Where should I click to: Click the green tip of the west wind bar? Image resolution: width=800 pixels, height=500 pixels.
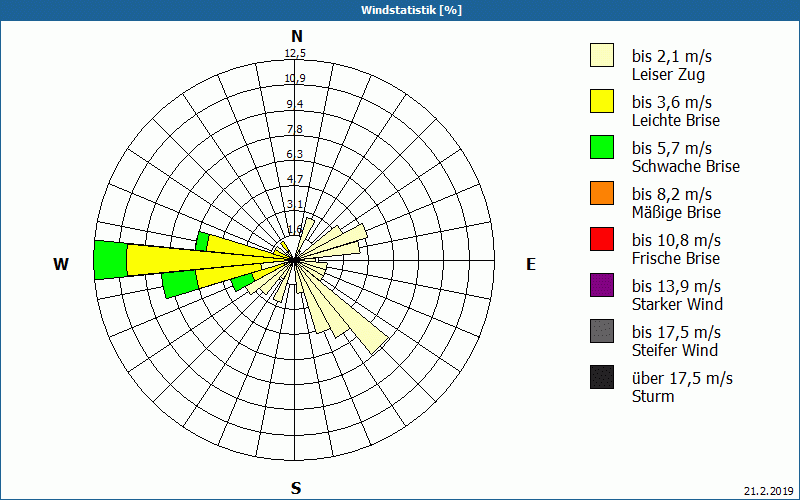tap(111, 260)
